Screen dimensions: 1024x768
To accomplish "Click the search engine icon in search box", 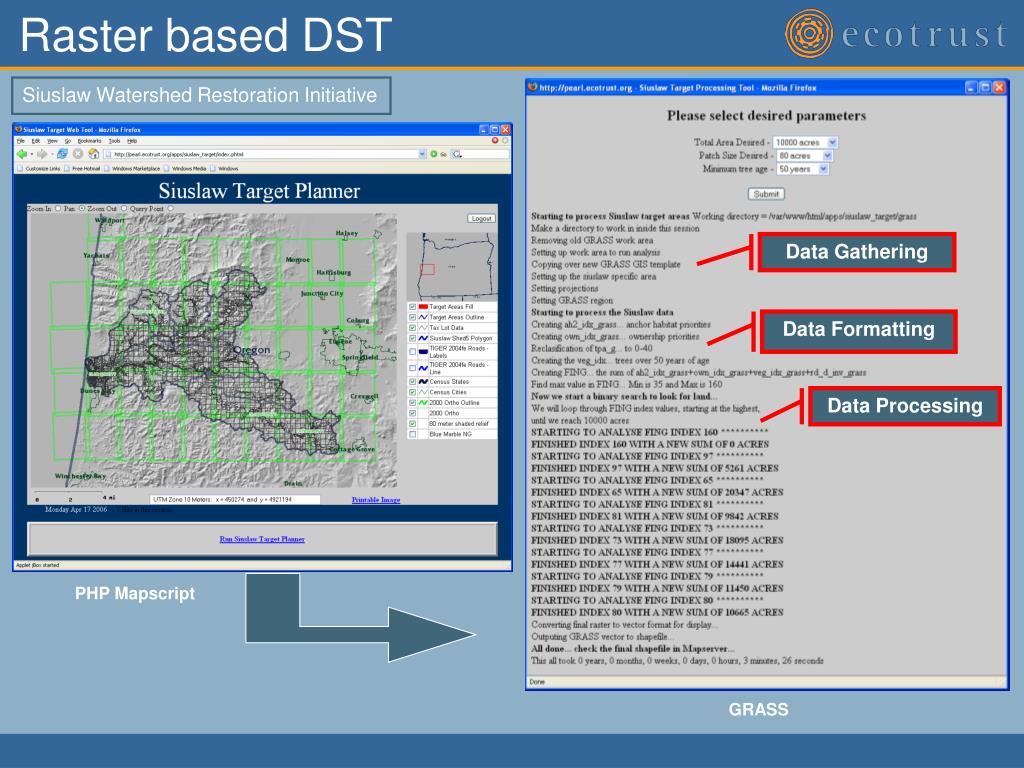I will point(456,154).
